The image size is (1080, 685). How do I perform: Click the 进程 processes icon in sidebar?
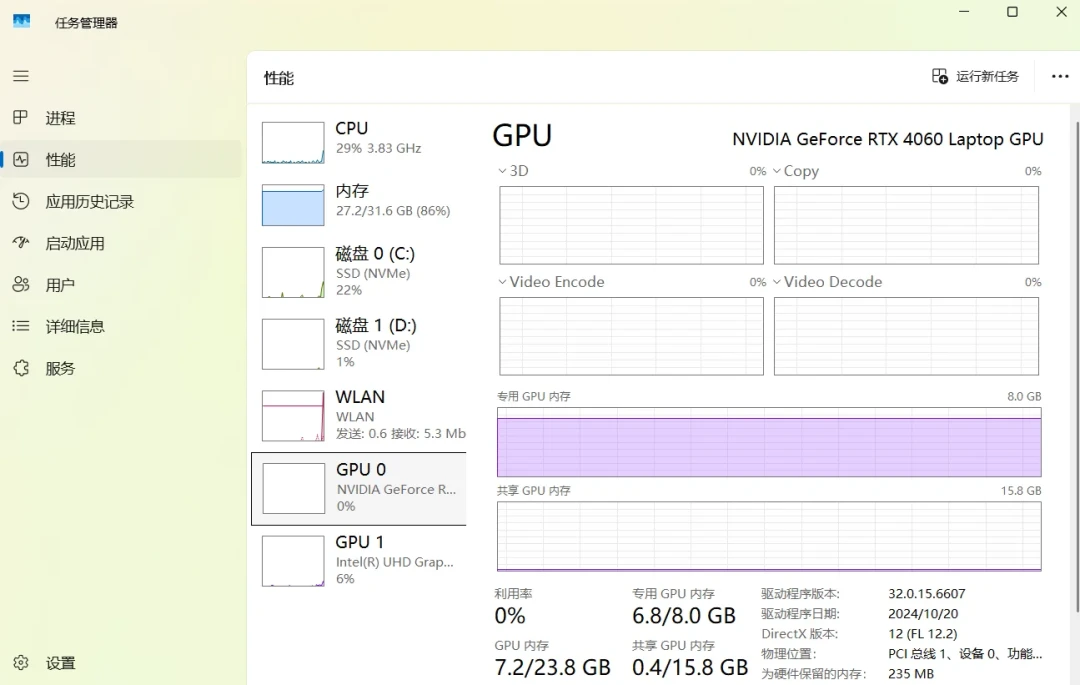click(x=21, y=118)
